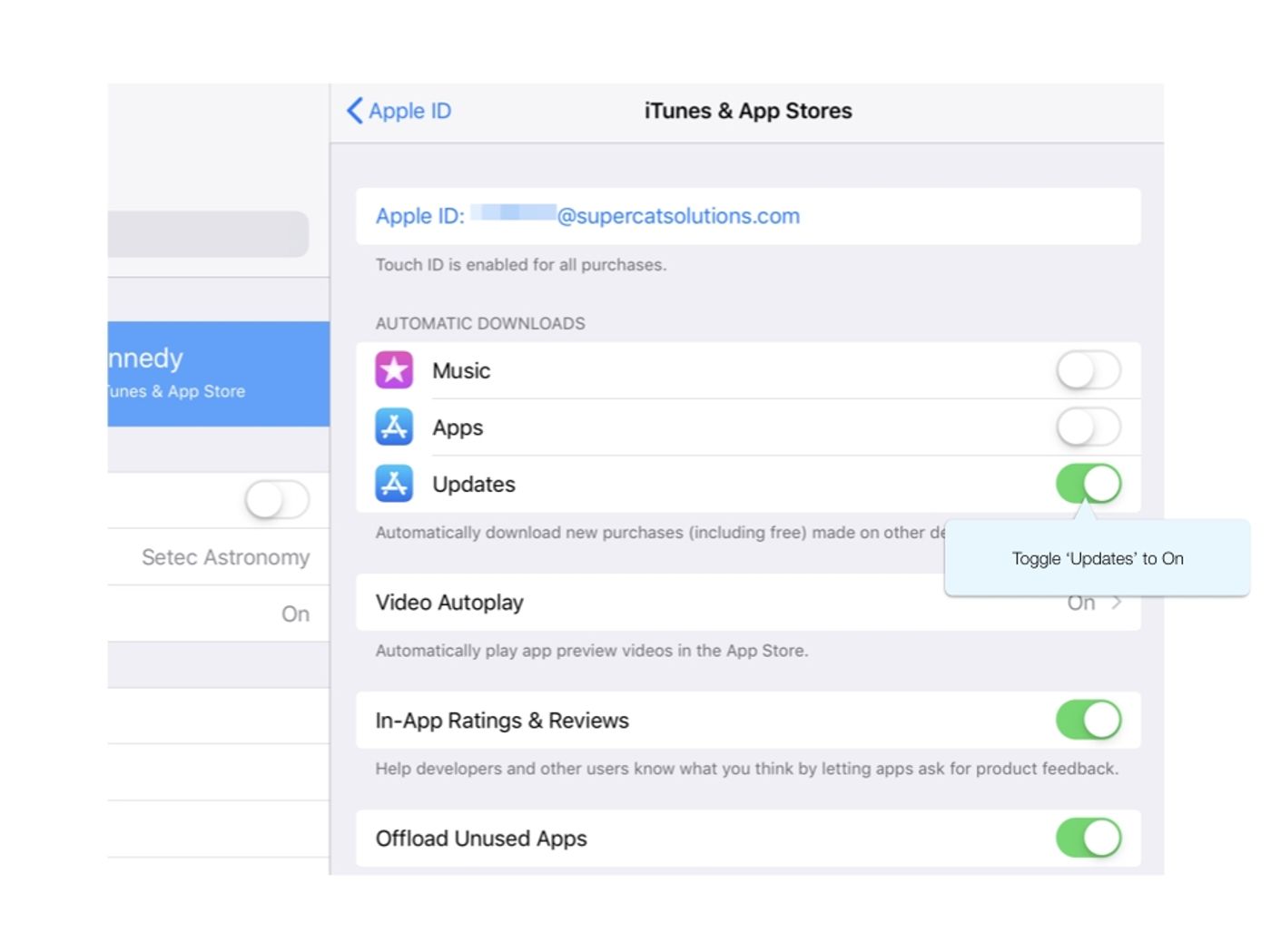Flip the sidebar switch above Setec Astronomy
The height and width of the screenshot is (952, 1271).
(277, 500)
